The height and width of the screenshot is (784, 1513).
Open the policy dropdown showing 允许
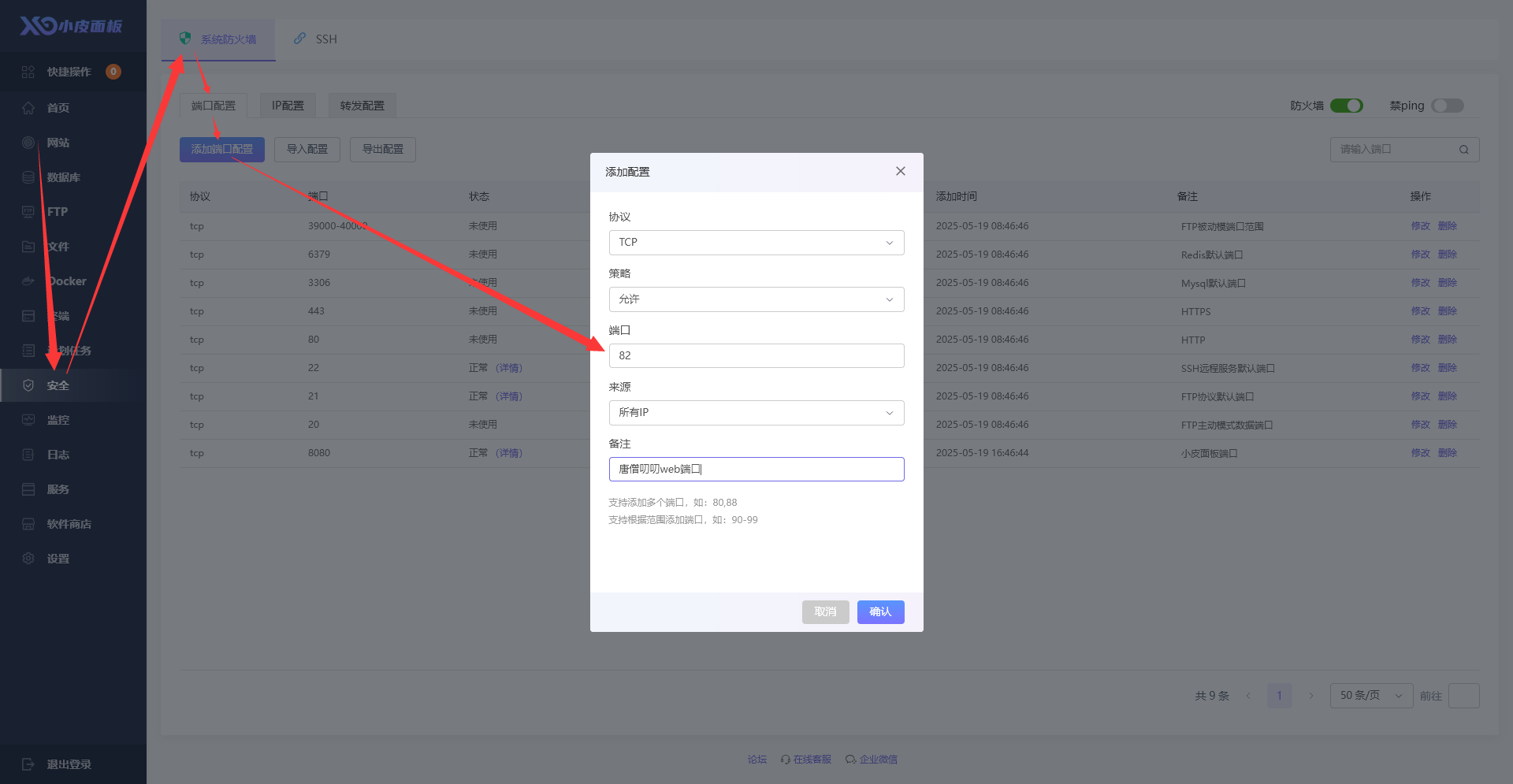coord(756,299)
